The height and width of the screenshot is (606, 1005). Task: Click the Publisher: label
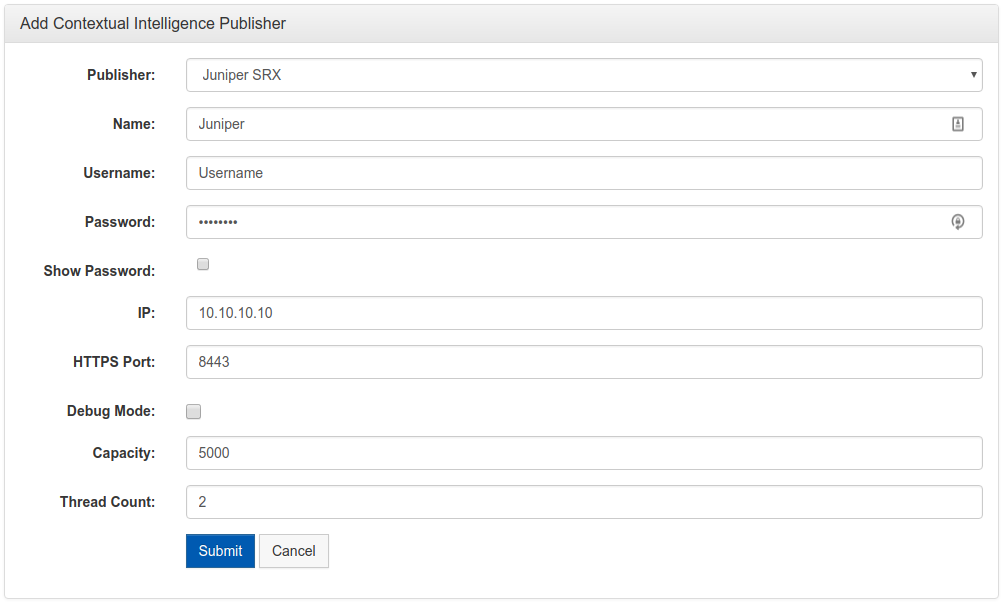[x=121, y=75]
